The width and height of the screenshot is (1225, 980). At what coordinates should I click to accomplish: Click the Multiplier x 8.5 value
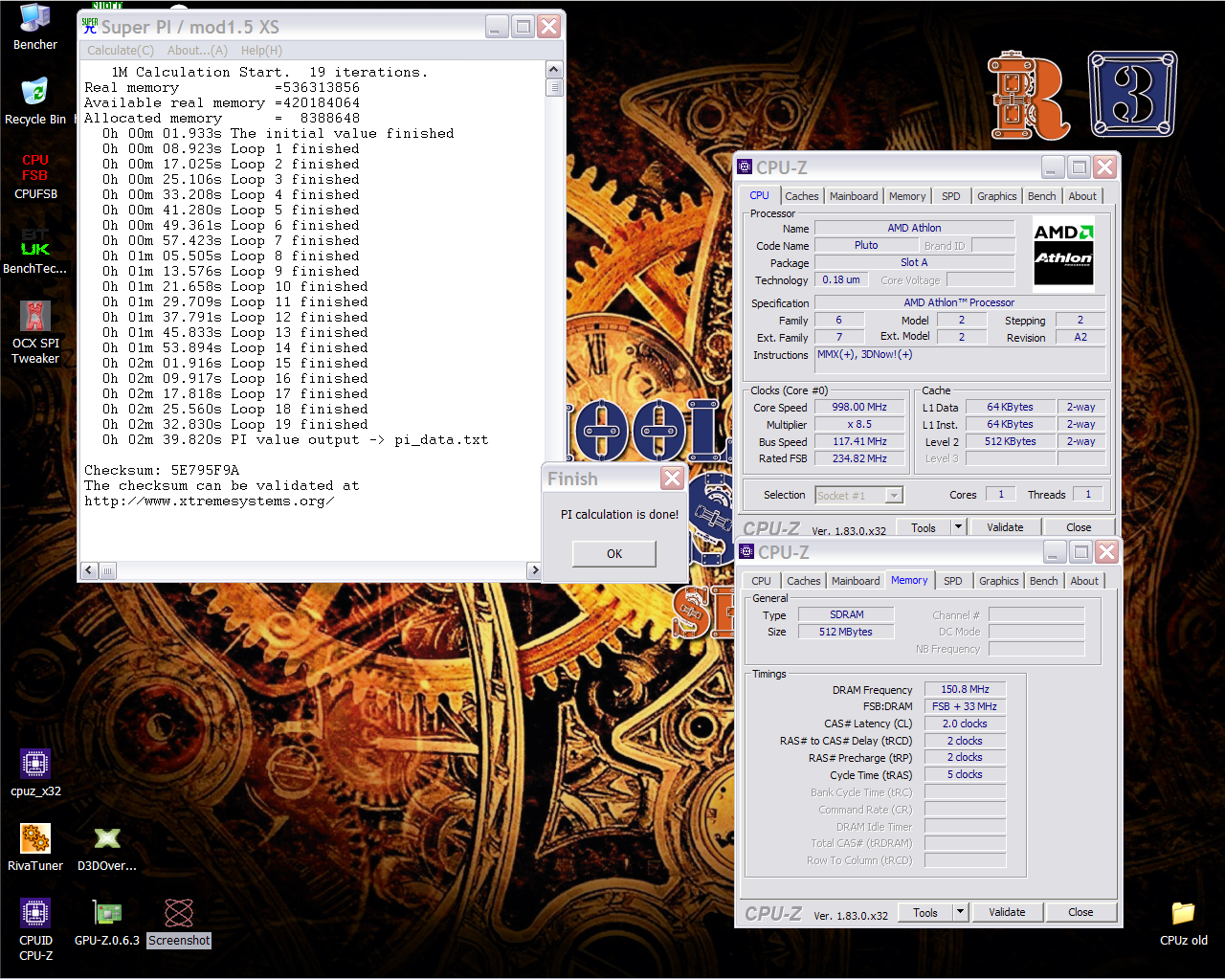(x=859, y=424)
